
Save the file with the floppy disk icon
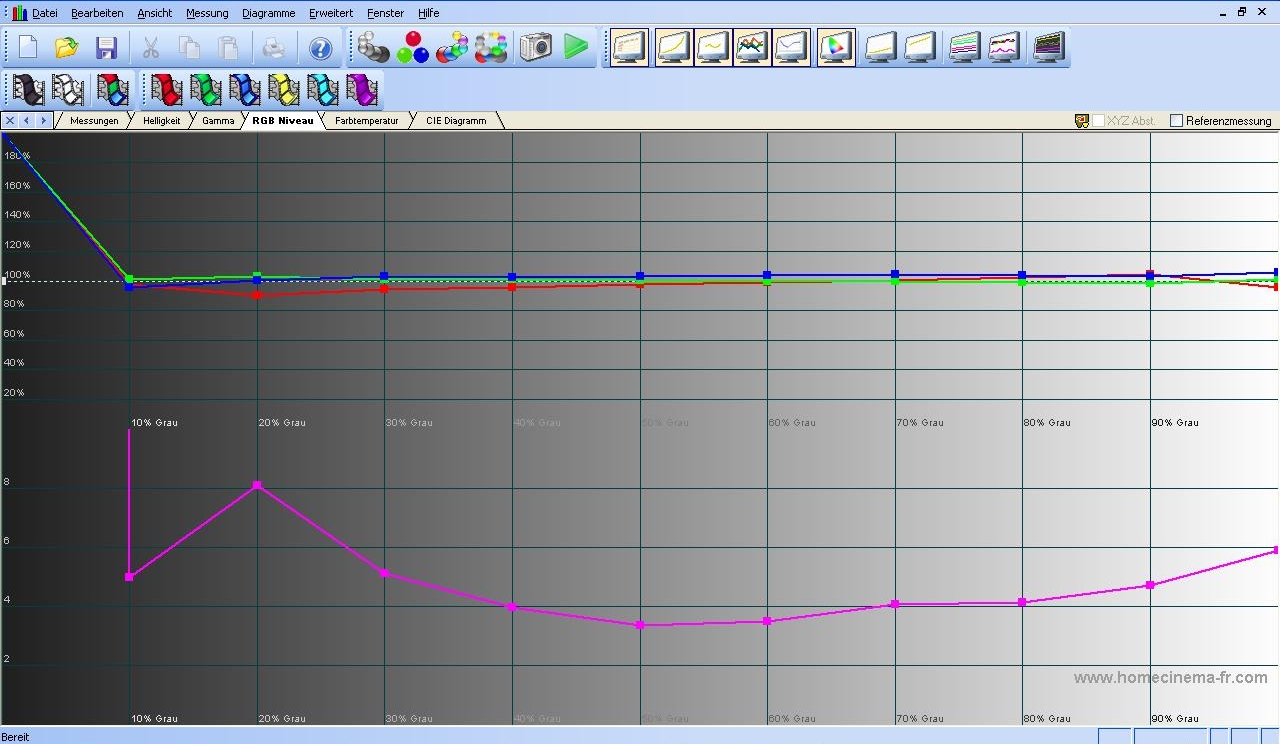(106, 47)
